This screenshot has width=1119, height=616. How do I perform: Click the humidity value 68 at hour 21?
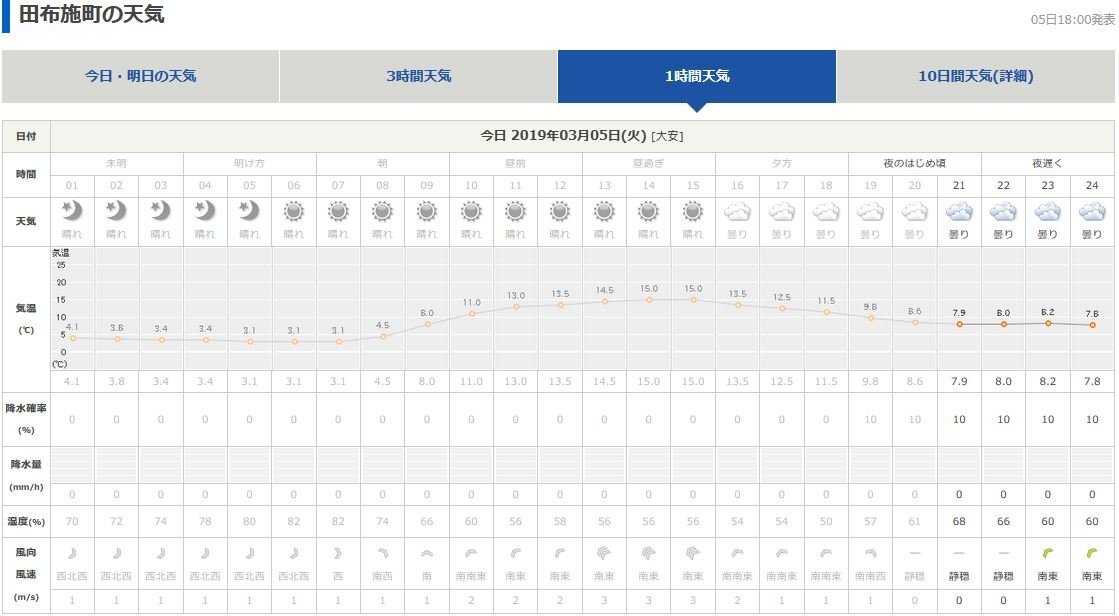tap(959, 522)
